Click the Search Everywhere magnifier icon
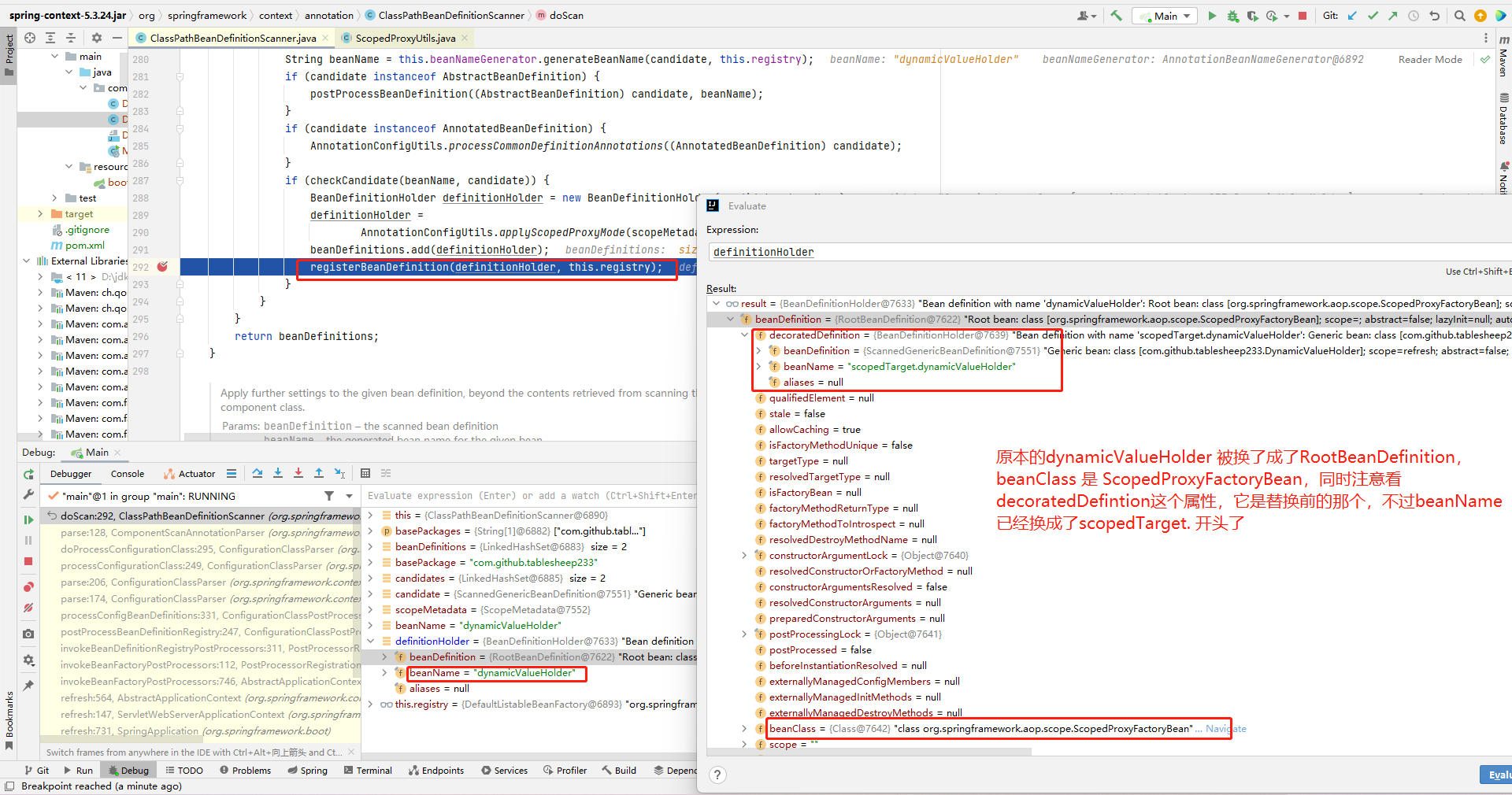This screenshot has width=1512, height=795. 1459,16
